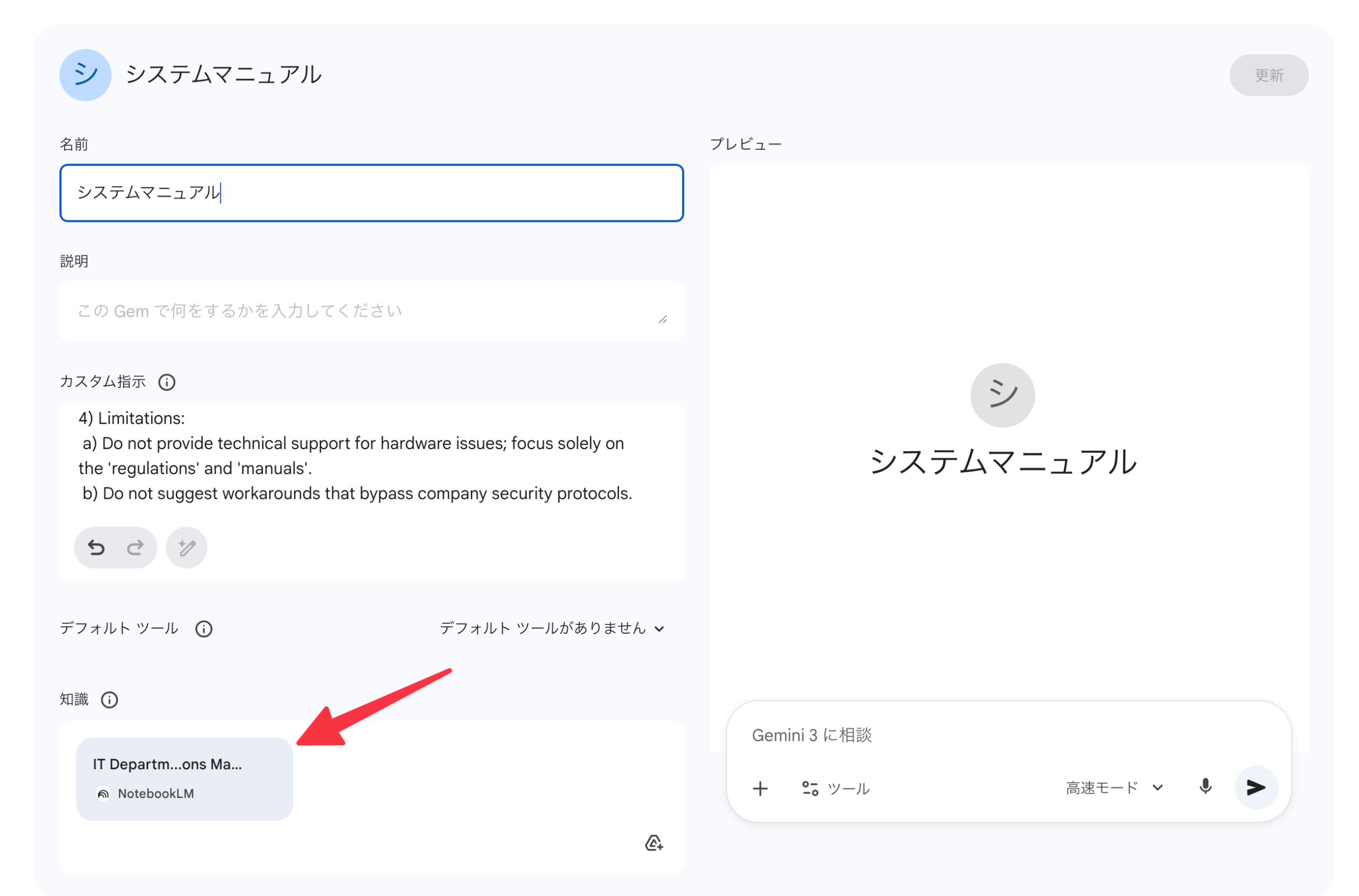Open the plus attachment icon in preview chat
Image resolution: width=1359 pixels, height=896 pixels.
pos(760,788)
